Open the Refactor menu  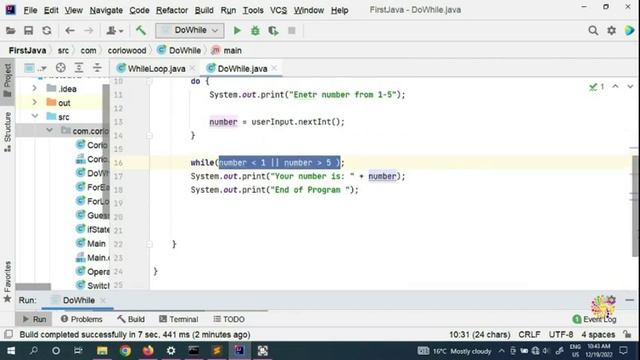point(172,10)
